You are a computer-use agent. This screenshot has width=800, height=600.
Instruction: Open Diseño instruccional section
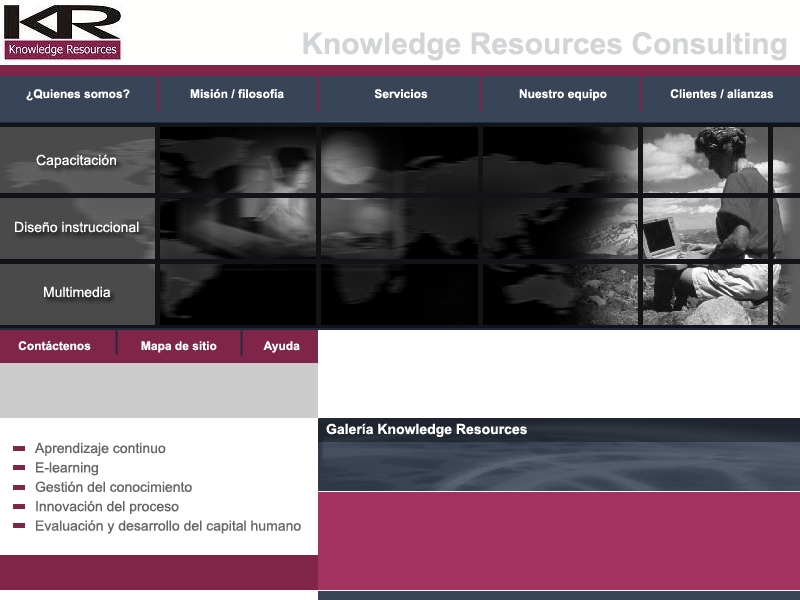77,228
